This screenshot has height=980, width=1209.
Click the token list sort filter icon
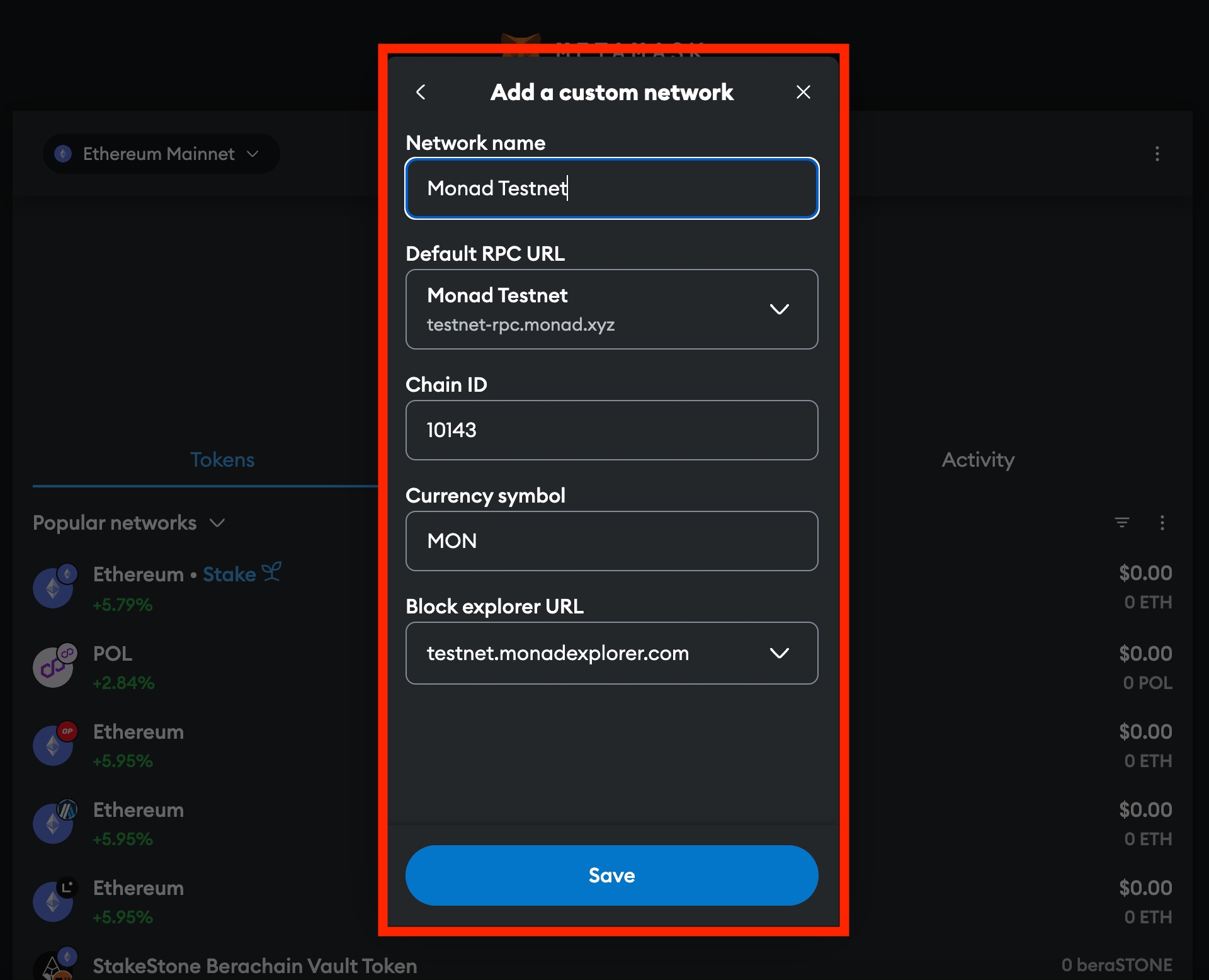1121,523
